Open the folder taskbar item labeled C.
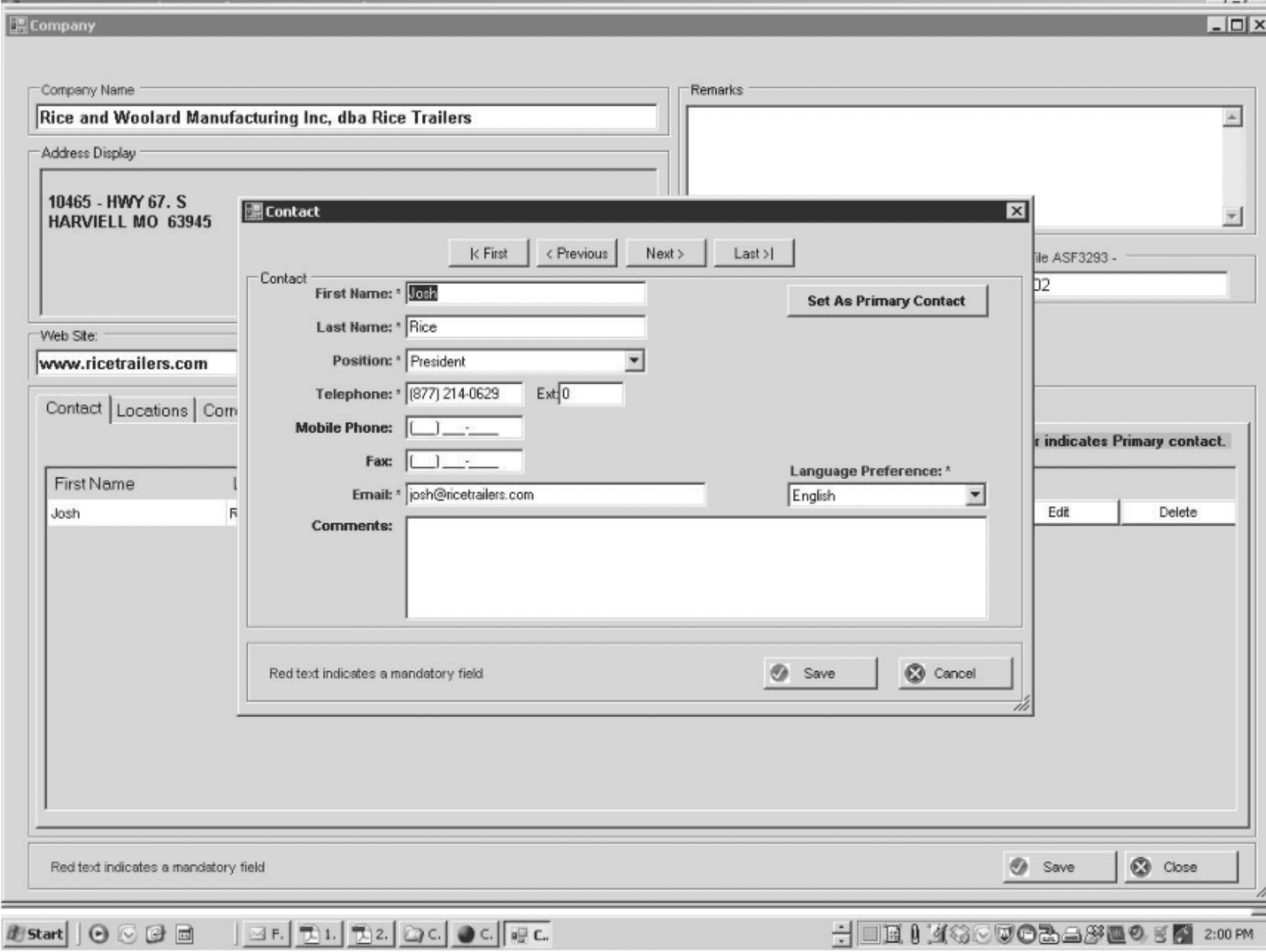The height and width of the screenshot is (952, 1266). click(x=423, y=934)
